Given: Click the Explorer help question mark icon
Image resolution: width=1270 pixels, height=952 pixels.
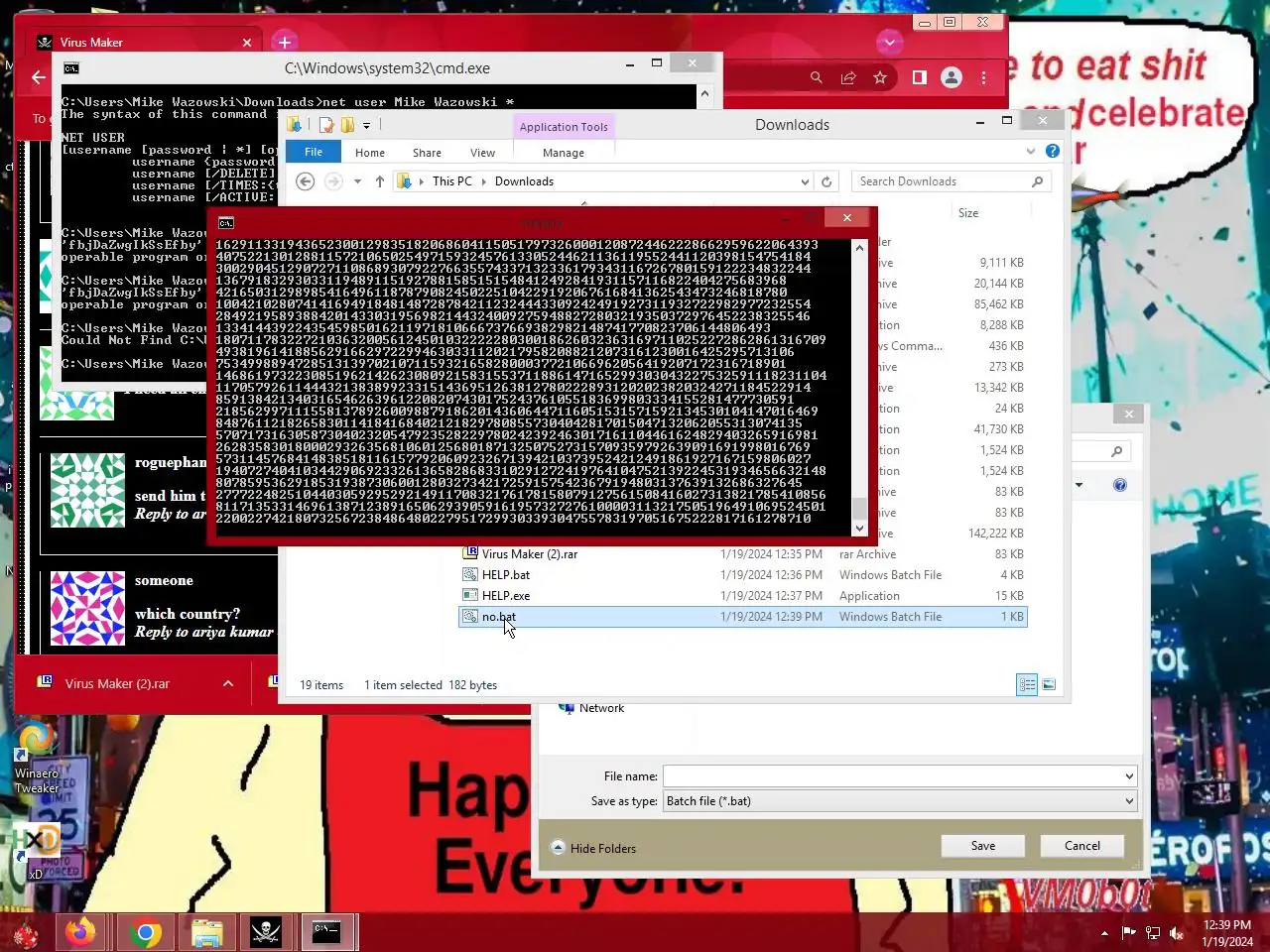Looking at the screenshot, I should pos(1053,151).
